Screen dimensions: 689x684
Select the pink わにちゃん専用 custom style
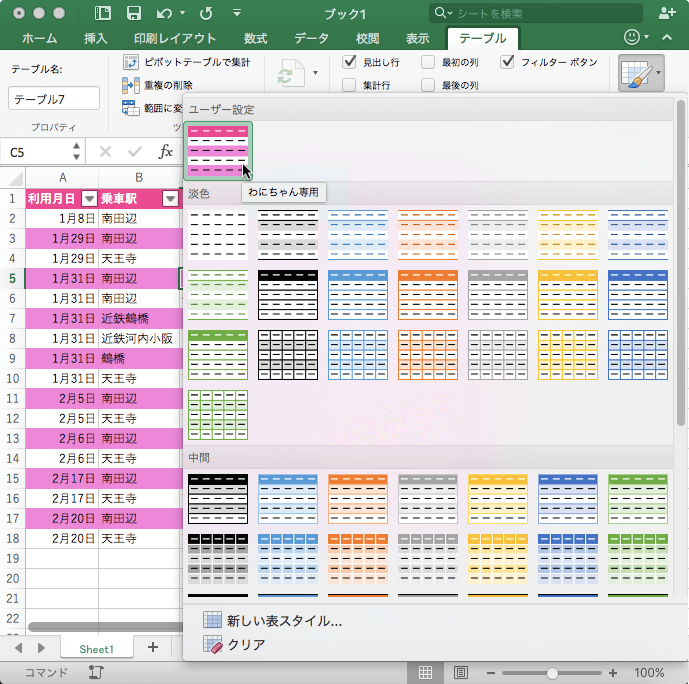click(x=218, y=148)
